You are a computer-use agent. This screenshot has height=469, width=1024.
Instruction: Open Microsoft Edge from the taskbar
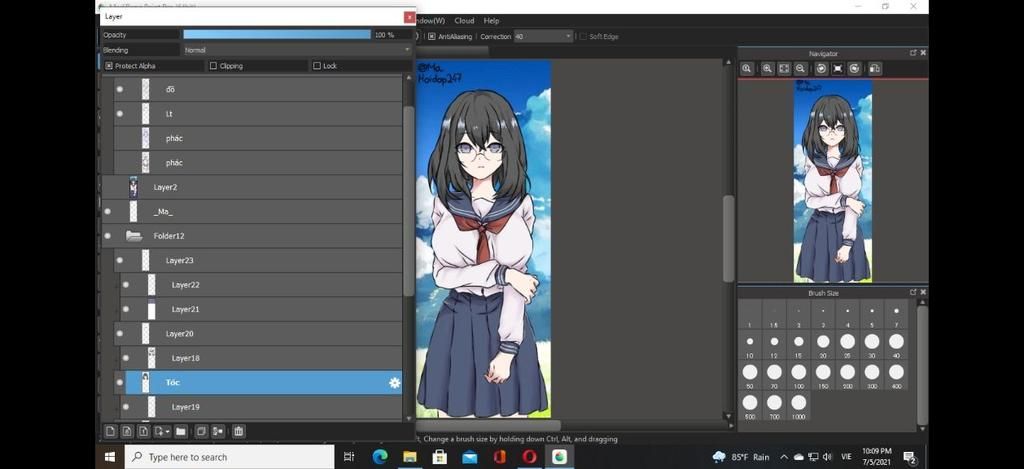(380, 457)
